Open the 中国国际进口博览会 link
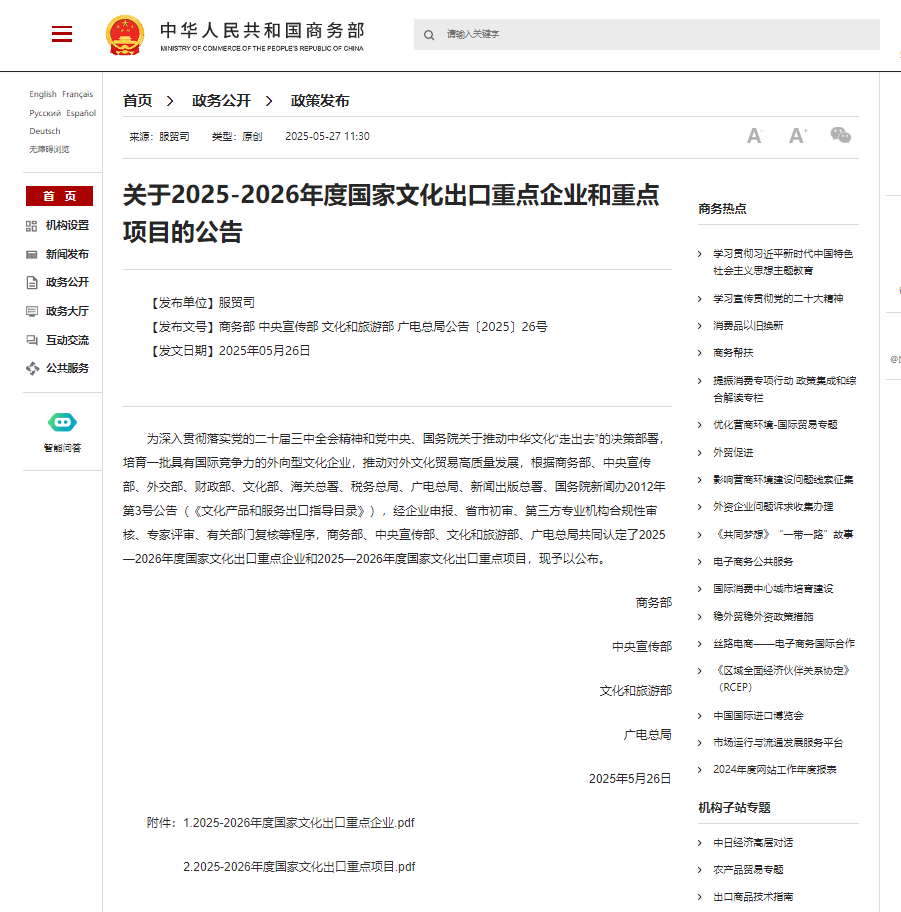 (758, 714)
